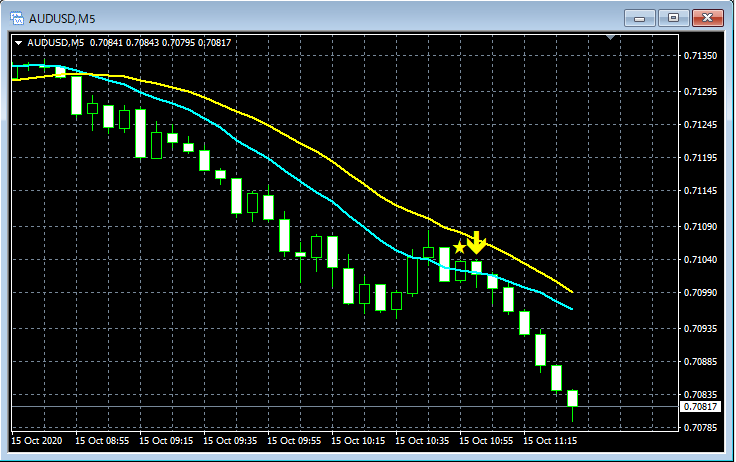Click the 15 Oct 09:15 time label
Image resolution: width=736 pixels, height=462 pixels.
[x=166, y=441]
